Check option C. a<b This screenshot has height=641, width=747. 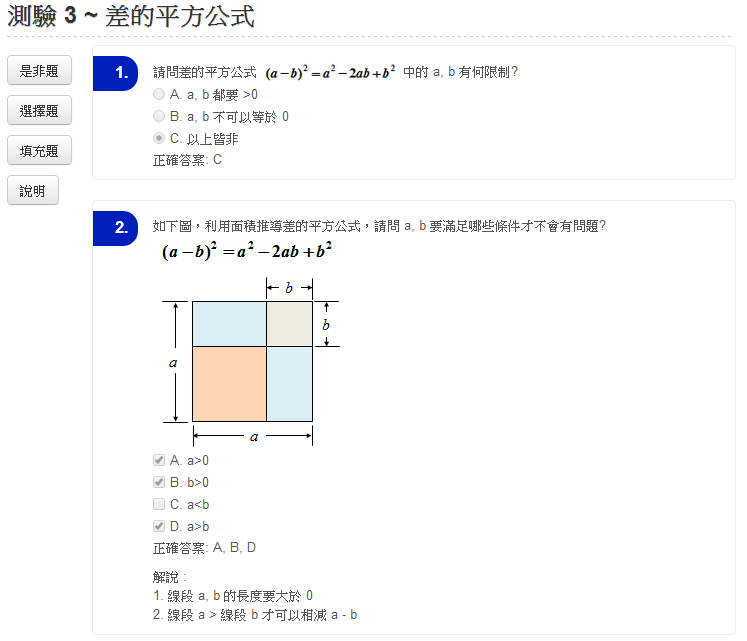click(x=159, y=504)
